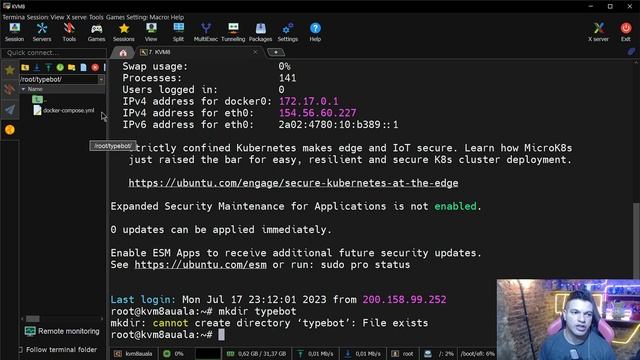Open the sidebar Macros paper plane icon
Image resolution: width=640 pixels, height=360 pixels.
(x=10, y=109)
